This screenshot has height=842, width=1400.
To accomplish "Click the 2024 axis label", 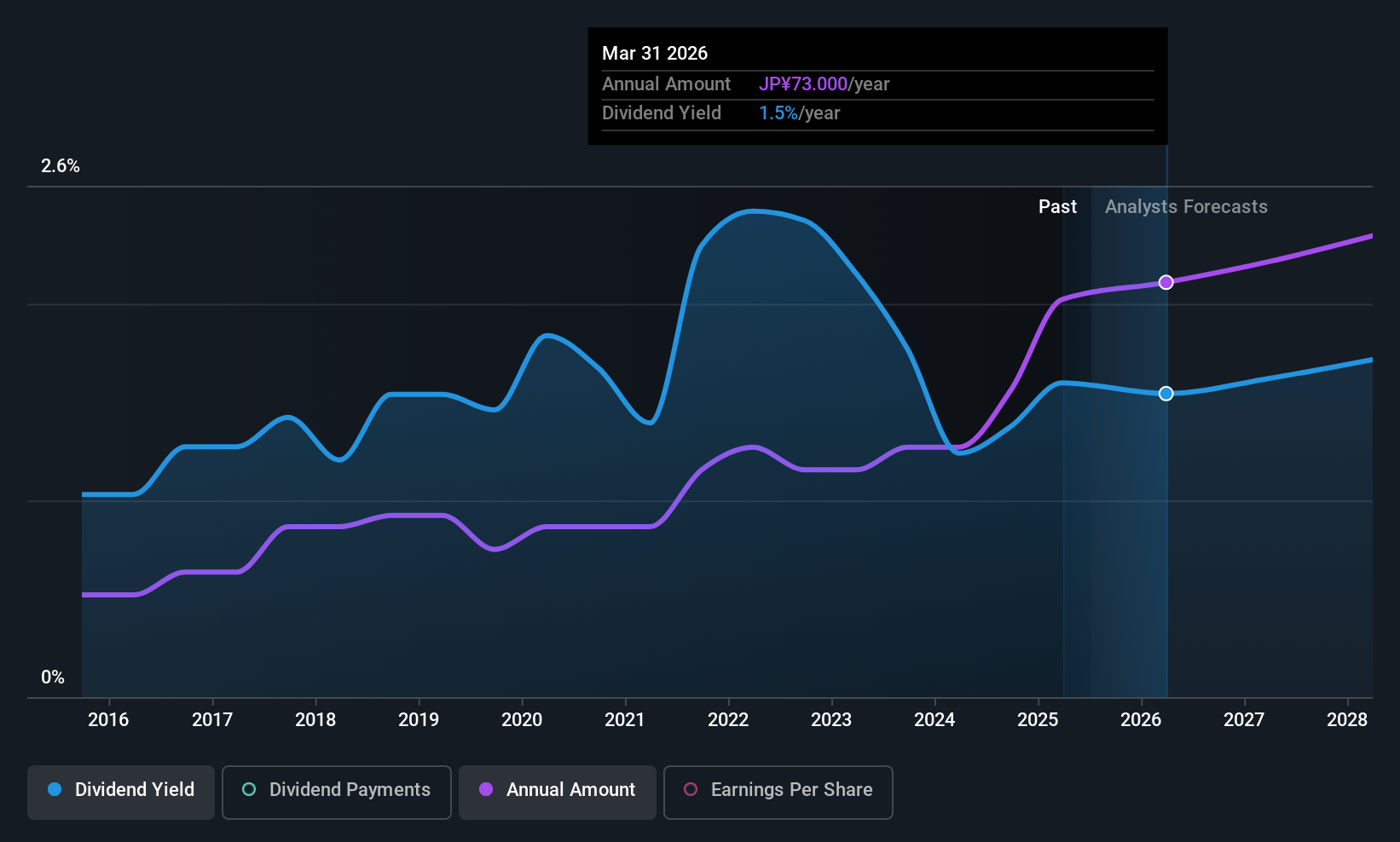I will [x=934, y=719].
